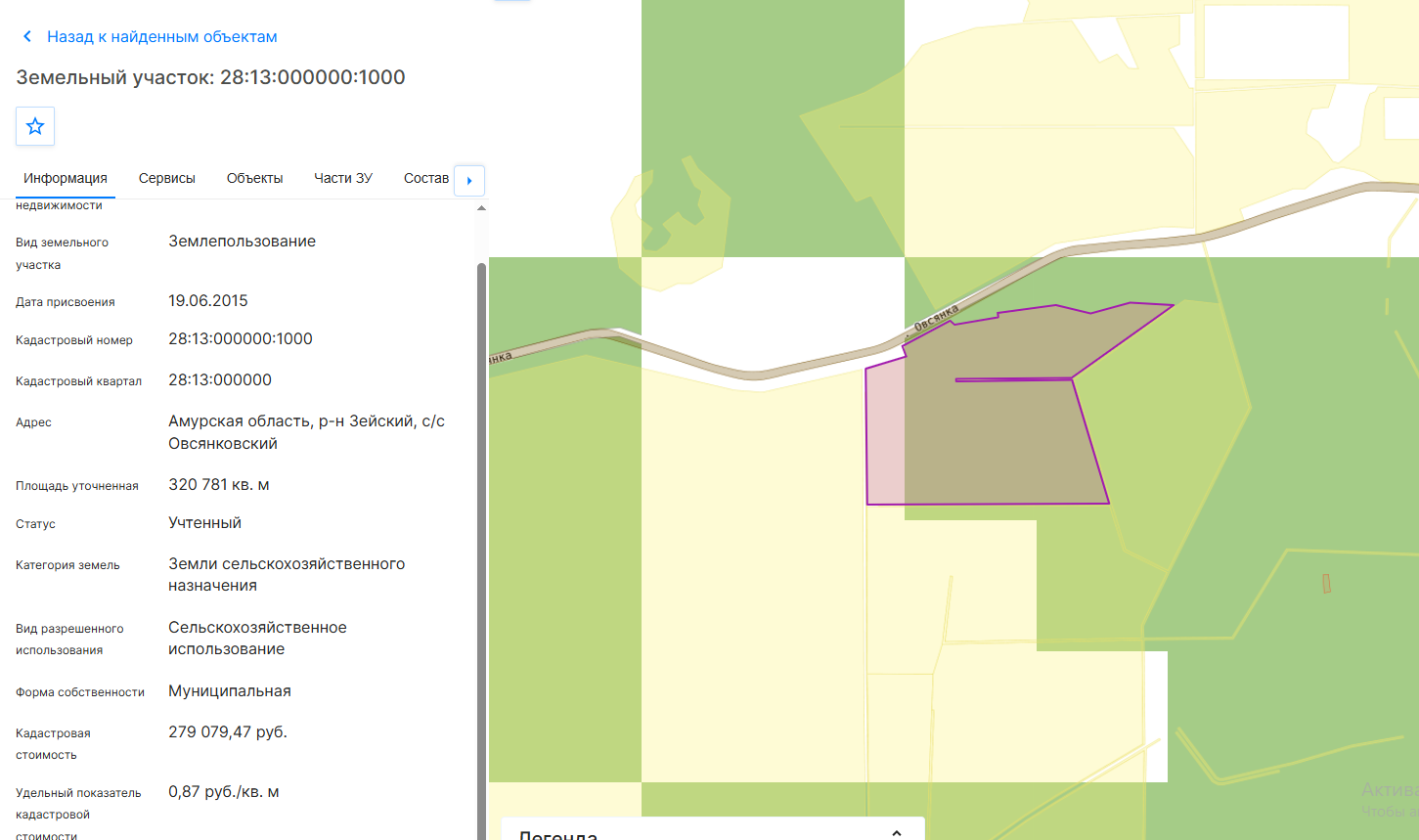Click unit value 0,87 руб./кв. м

click(x=224, y=792)
